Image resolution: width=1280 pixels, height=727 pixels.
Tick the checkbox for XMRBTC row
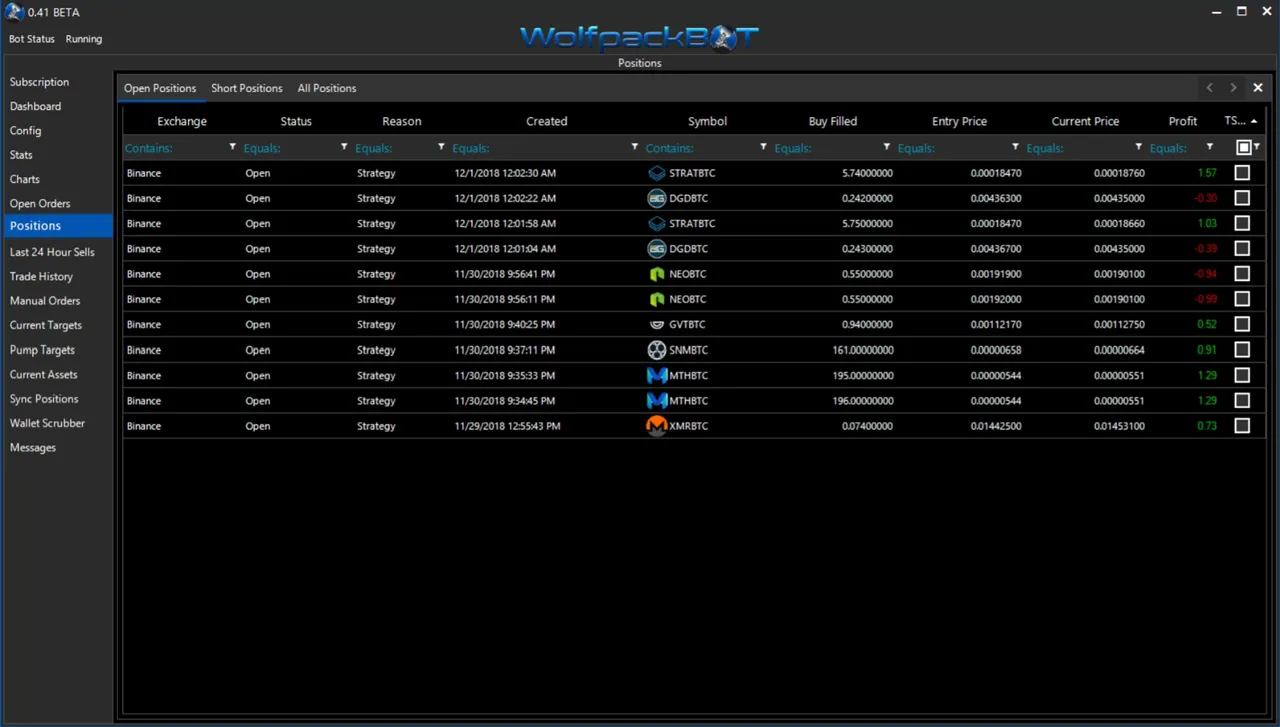coord(1242,426)
